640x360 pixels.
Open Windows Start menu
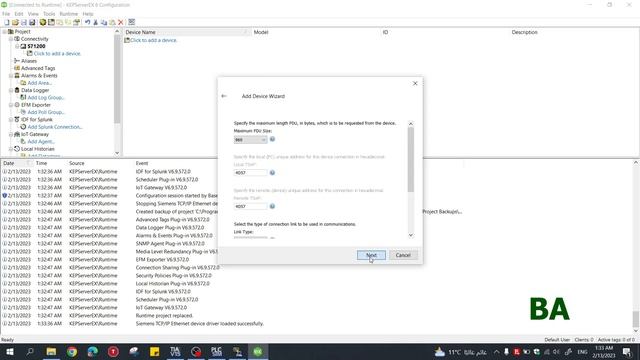tap(9, 352)
